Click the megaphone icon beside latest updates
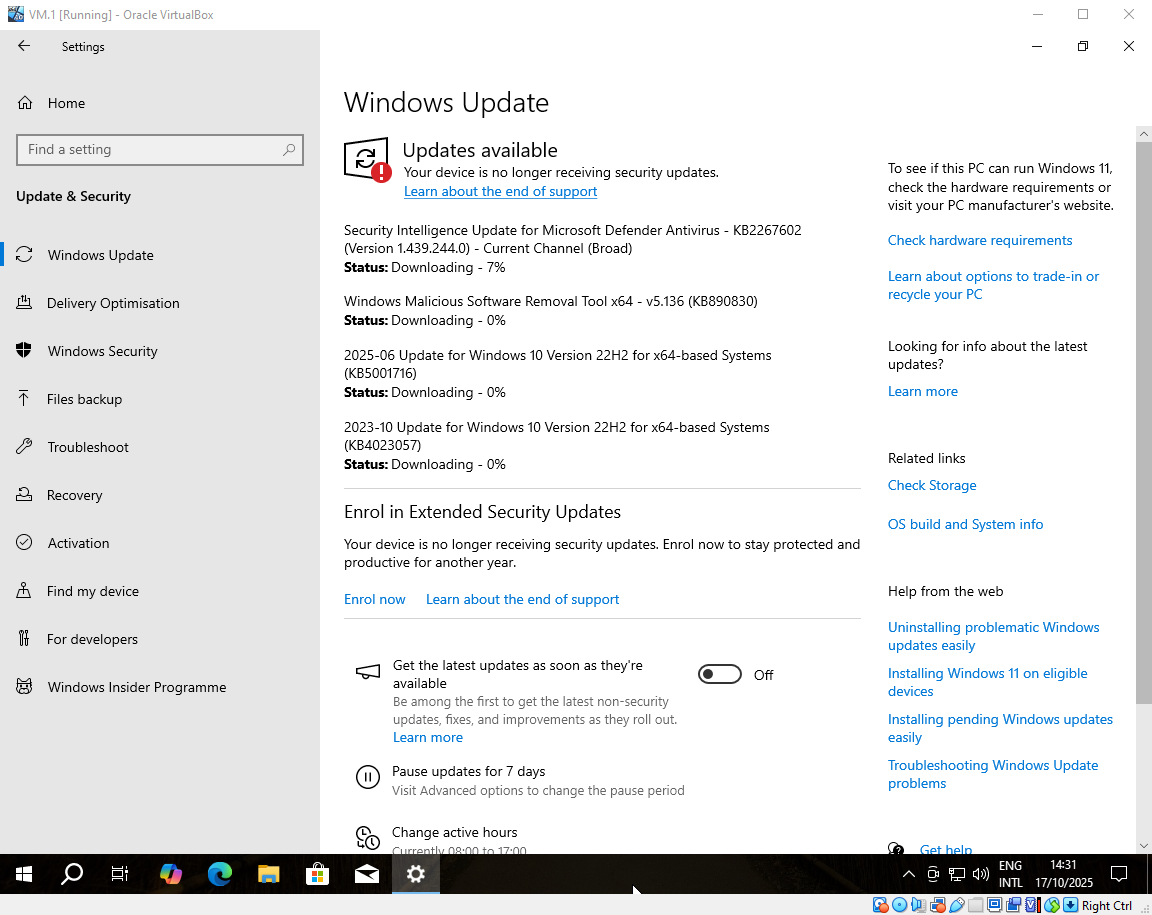 point(367,672)
